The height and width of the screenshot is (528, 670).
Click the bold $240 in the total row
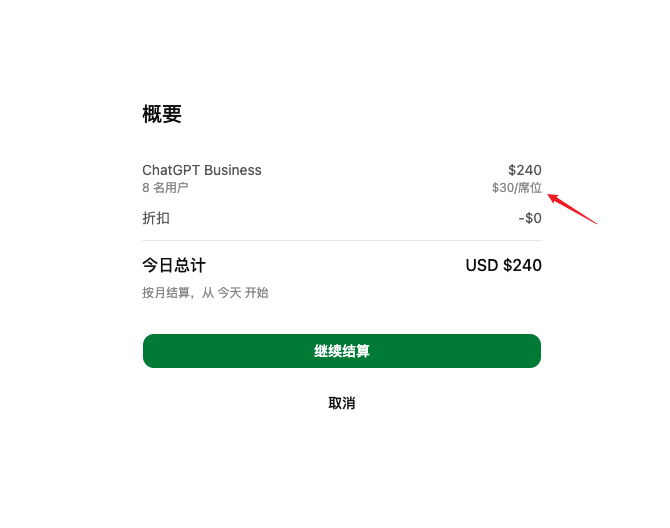tap(523, 265)
